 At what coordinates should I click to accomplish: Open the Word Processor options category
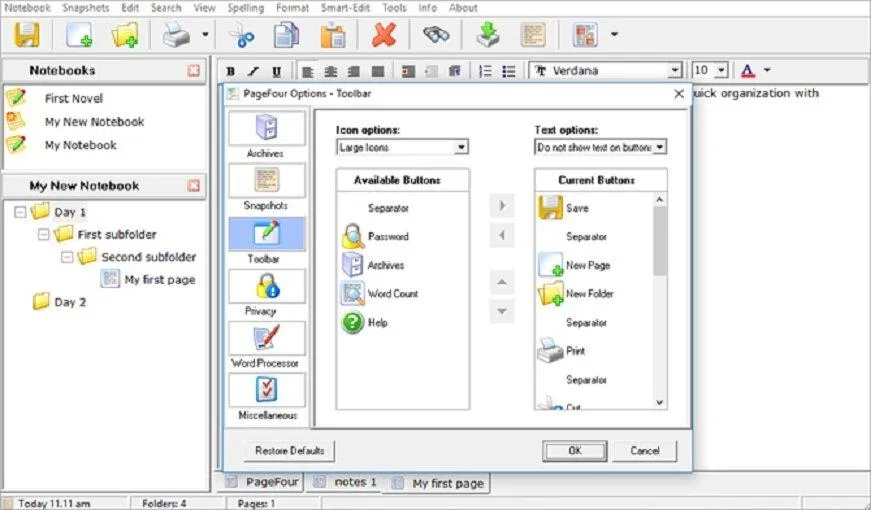266,343
